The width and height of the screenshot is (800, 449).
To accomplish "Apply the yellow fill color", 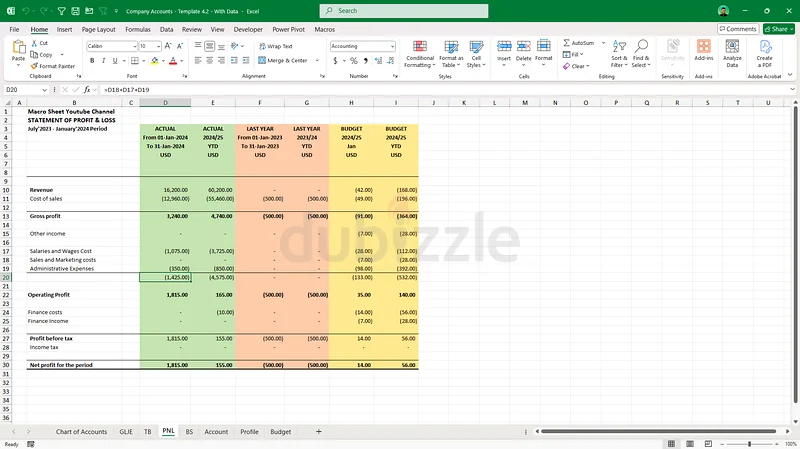I will pyautogui.click(x=155, y=61).
